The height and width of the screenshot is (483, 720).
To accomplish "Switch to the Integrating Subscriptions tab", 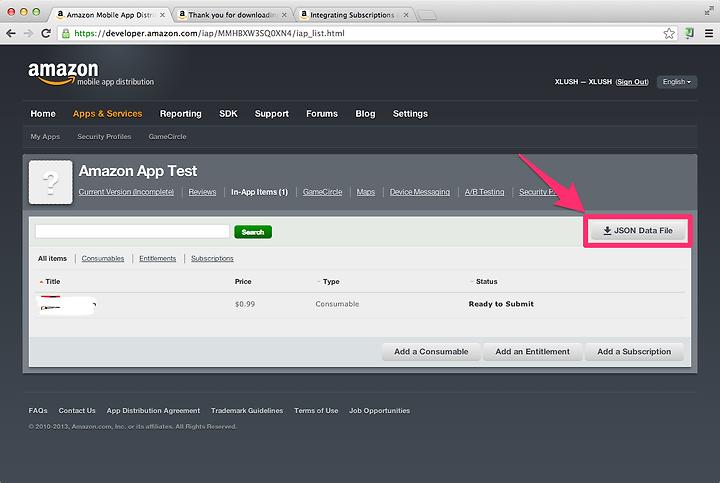I will (x=354, y=15).
